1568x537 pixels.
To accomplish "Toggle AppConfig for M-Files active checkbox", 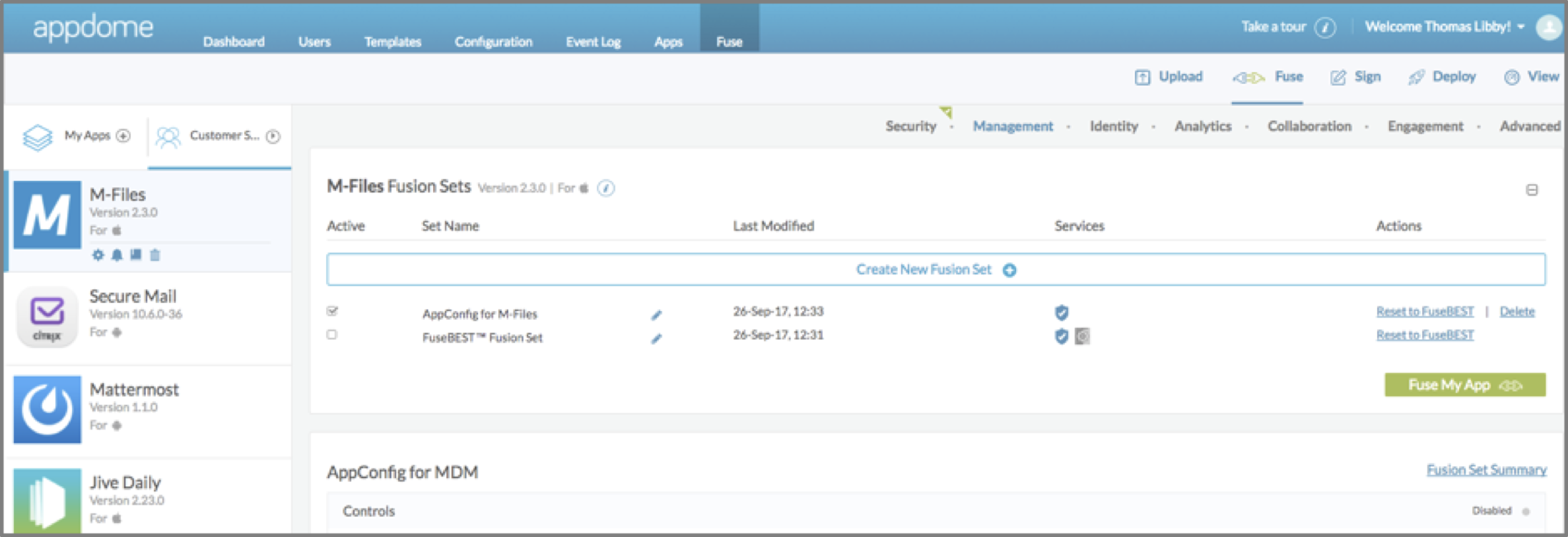I will coord(332,311).
